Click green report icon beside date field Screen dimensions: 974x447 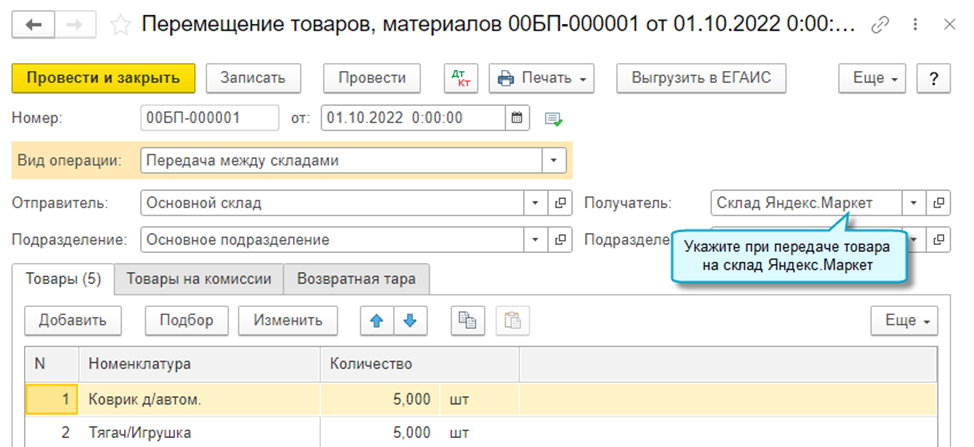click(x=553, y=119)
